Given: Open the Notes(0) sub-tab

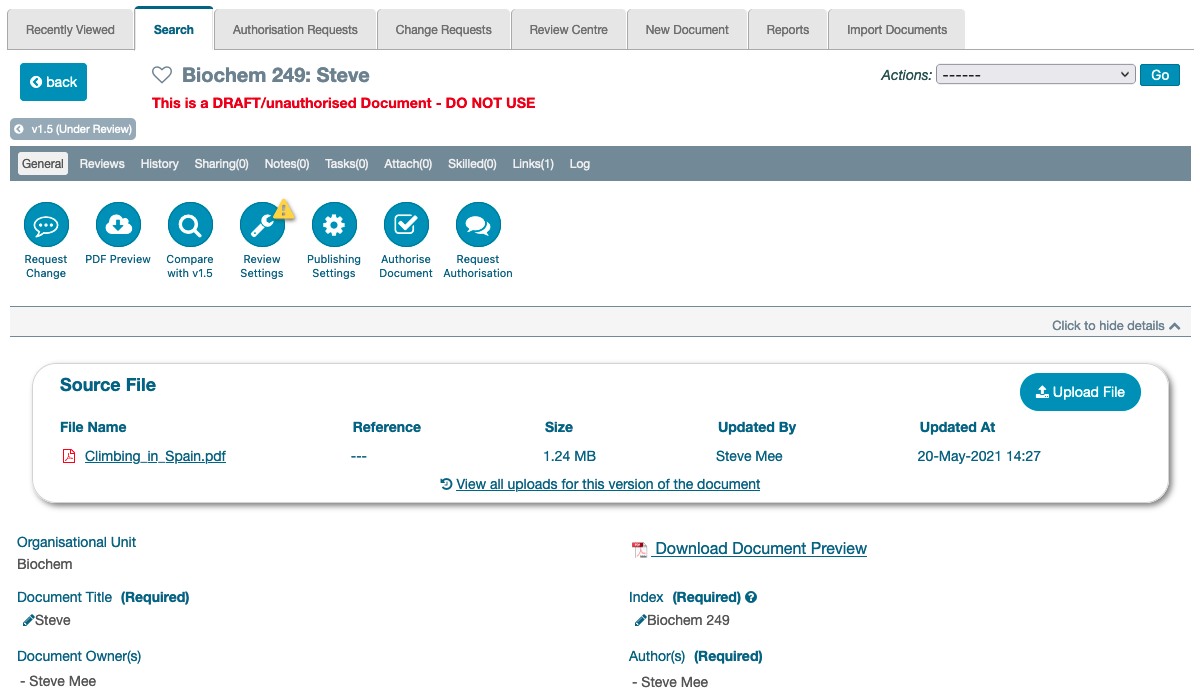Looking at the screenshot, I should click(287, 164).
